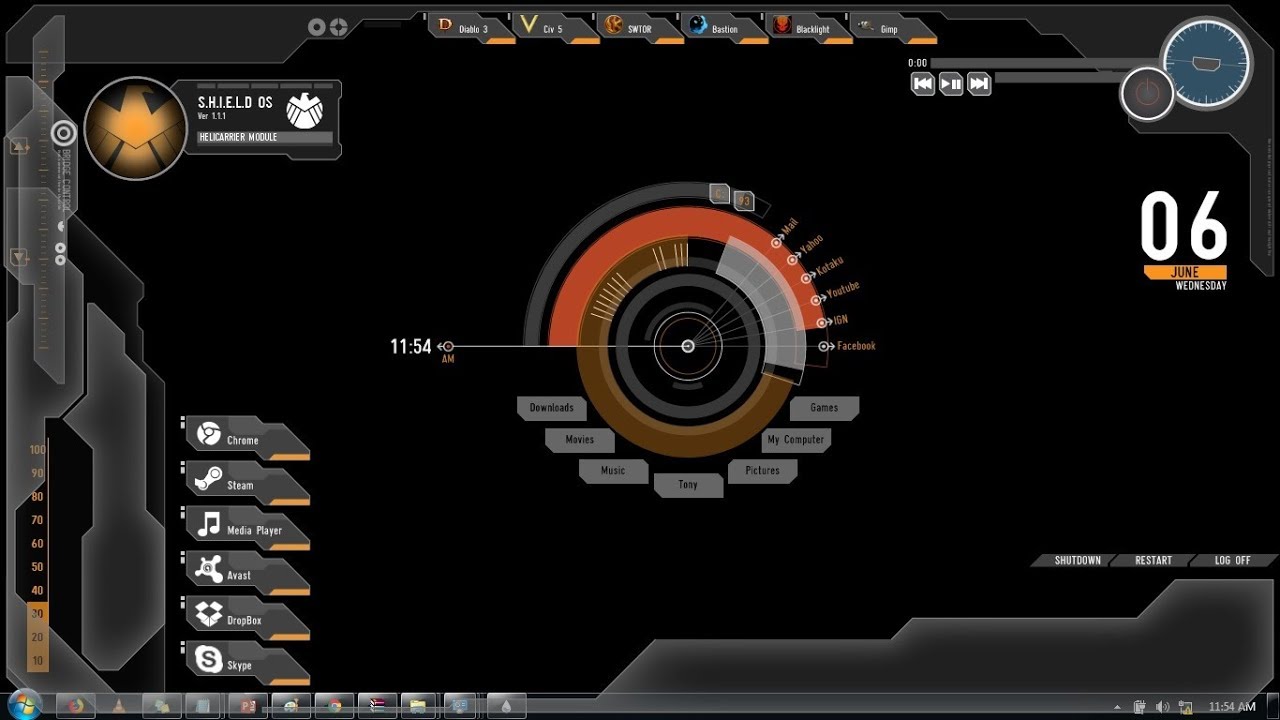Select the Bastion tab up top
Image resolution: width=1280 pixels, height=720 pixels.
(x=721, y=28)
